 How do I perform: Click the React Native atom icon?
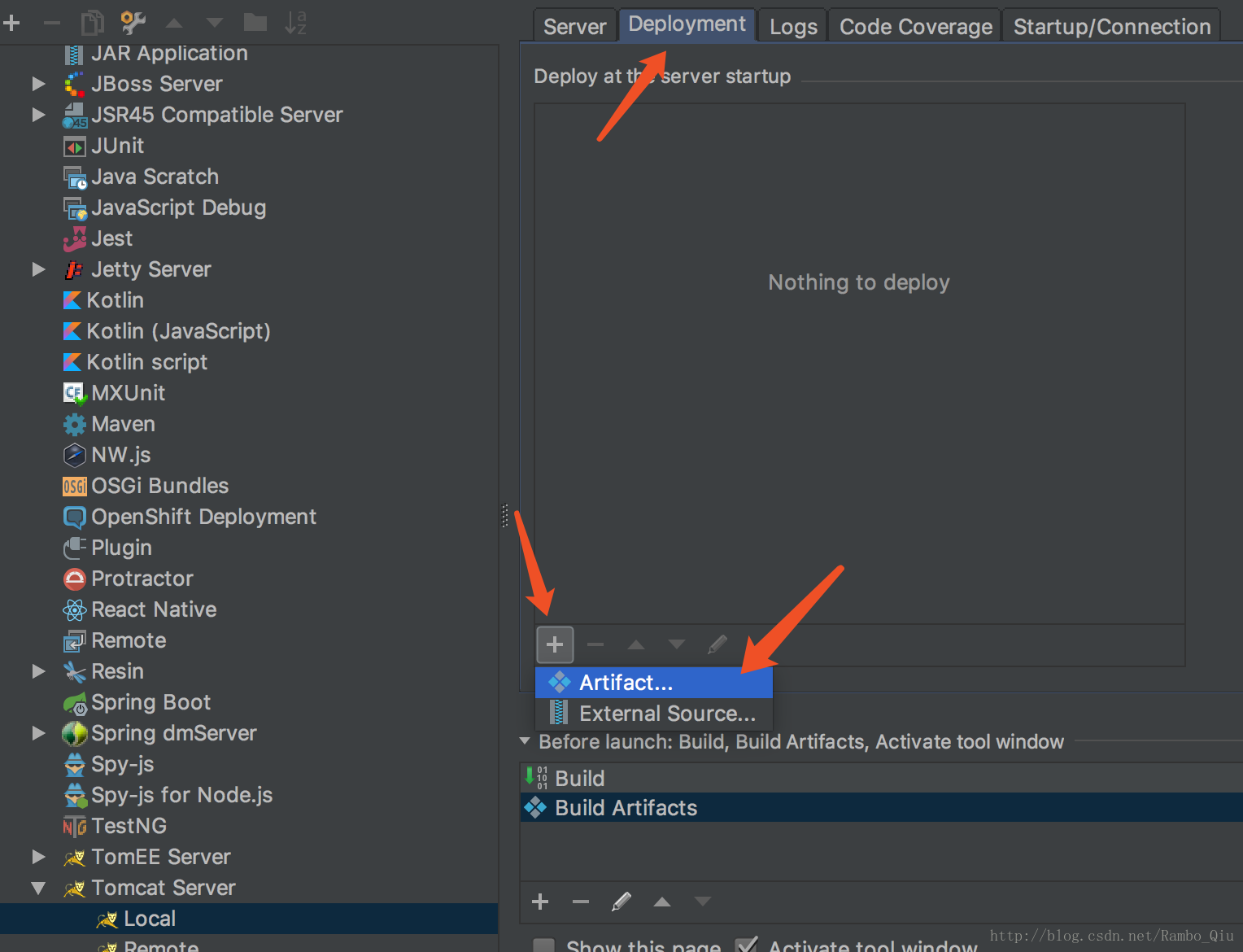coord(74,609)
